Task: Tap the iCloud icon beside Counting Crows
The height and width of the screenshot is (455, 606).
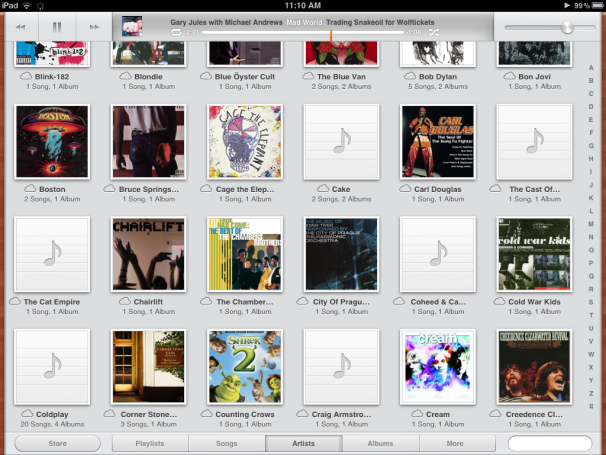Action: (x=207, y=413)
